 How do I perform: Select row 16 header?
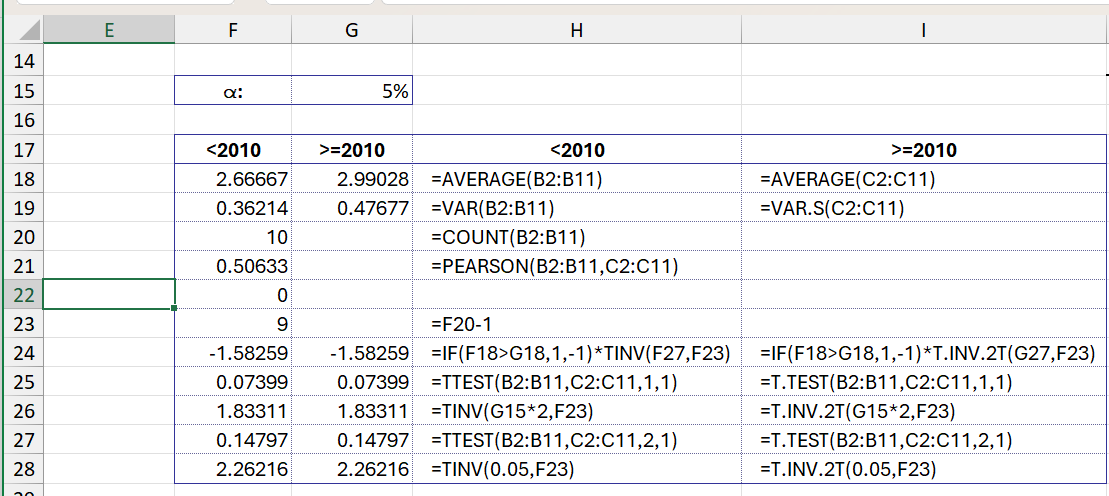click(x=23, y=120)
